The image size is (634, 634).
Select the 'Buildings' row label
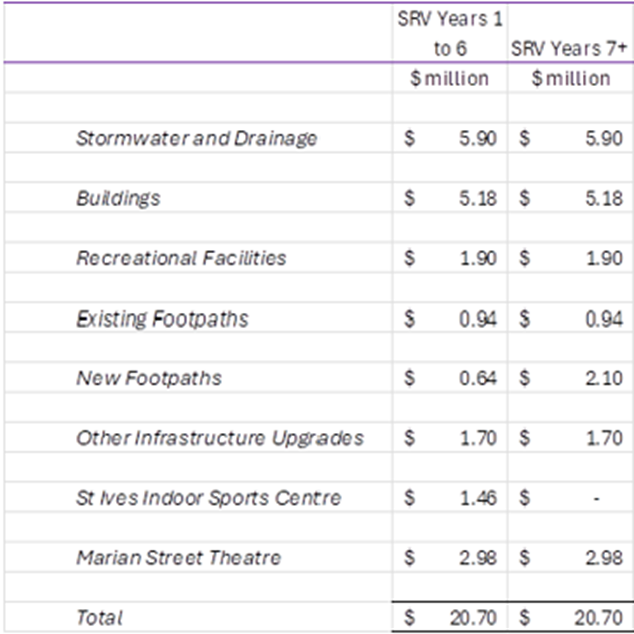pos(118,198)
